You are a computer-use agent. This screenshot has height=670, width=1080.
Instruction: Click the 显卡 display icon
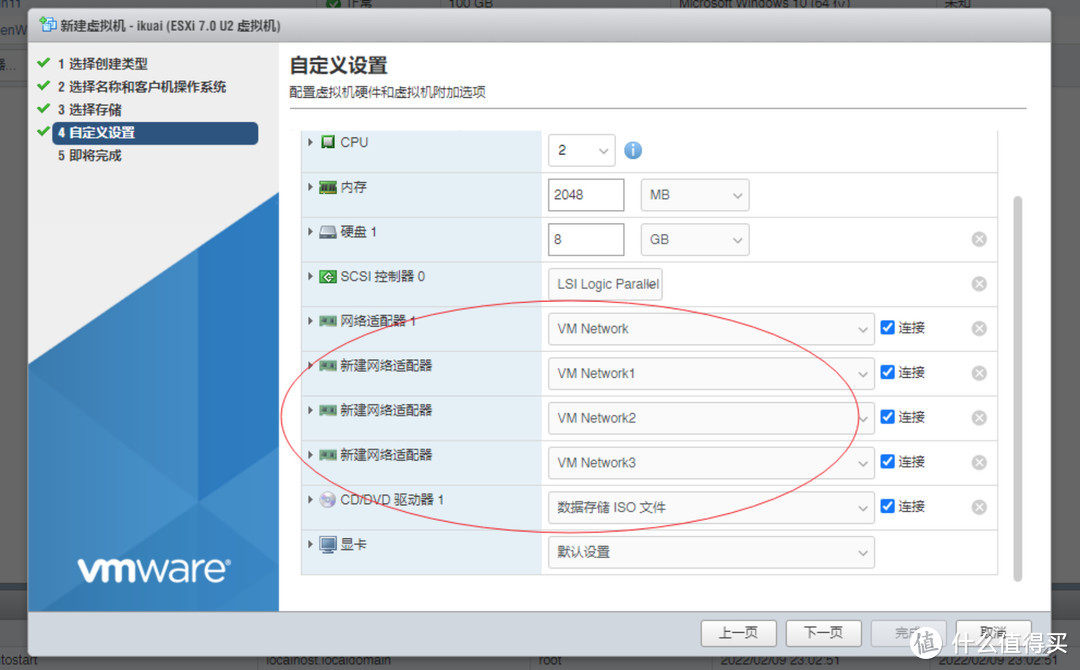click(x=325, y=544)
